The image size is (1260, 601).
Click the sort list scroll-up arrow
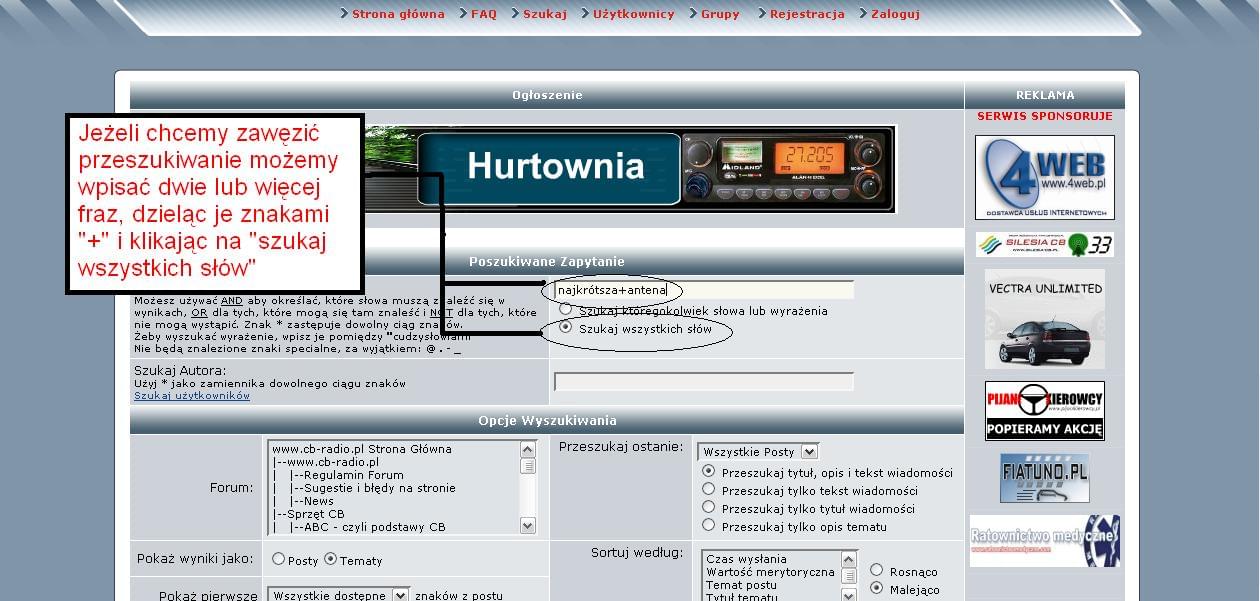coord(848,559)
